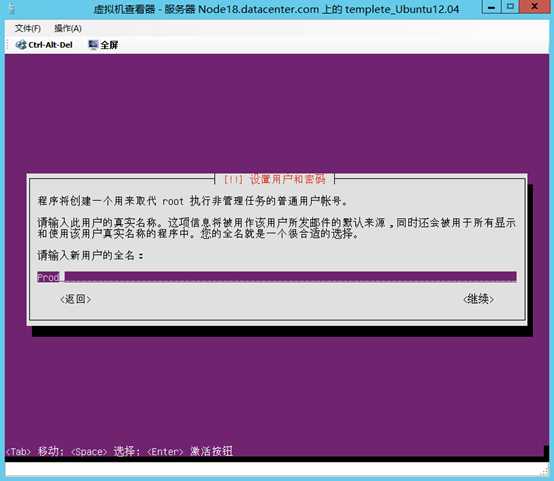Viewport: 554px width, 481px height.
Task: Select the 返回 go back button
Action: click(76, 299)
